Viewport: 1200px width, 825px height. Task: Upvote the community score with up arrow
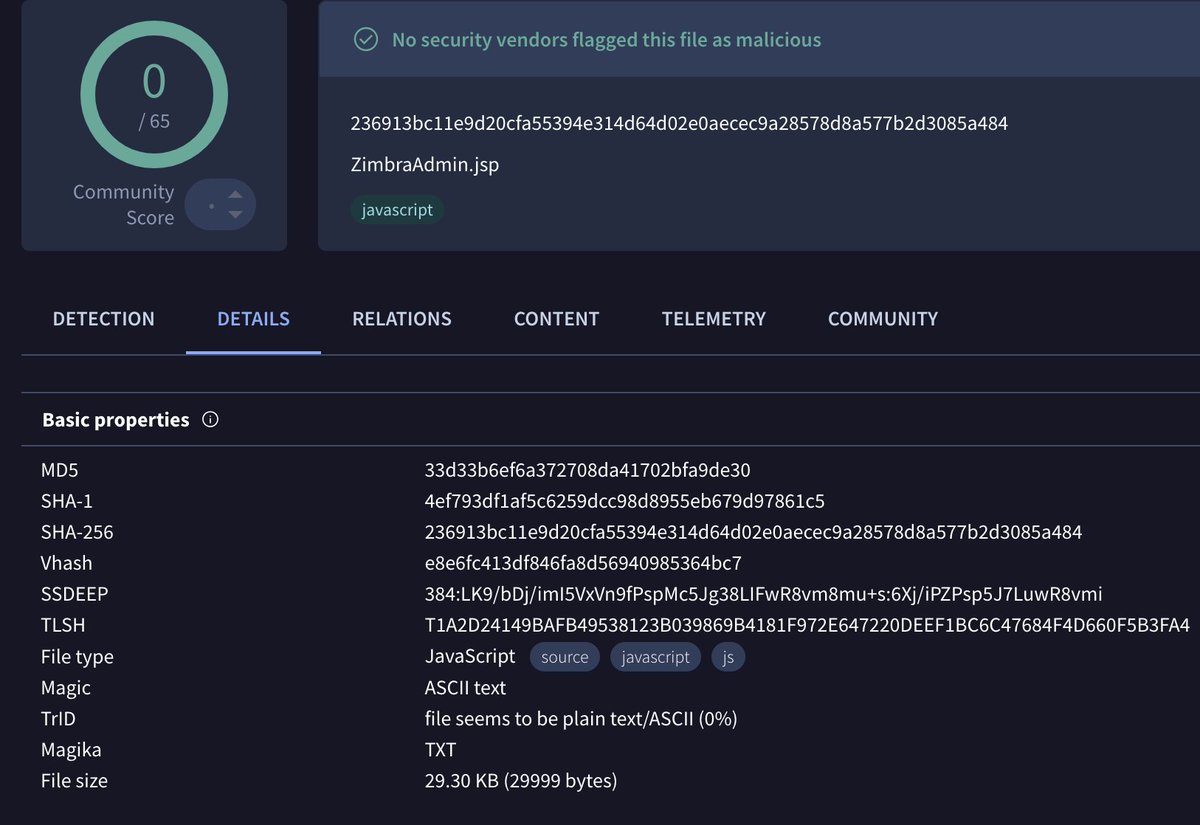235,195
